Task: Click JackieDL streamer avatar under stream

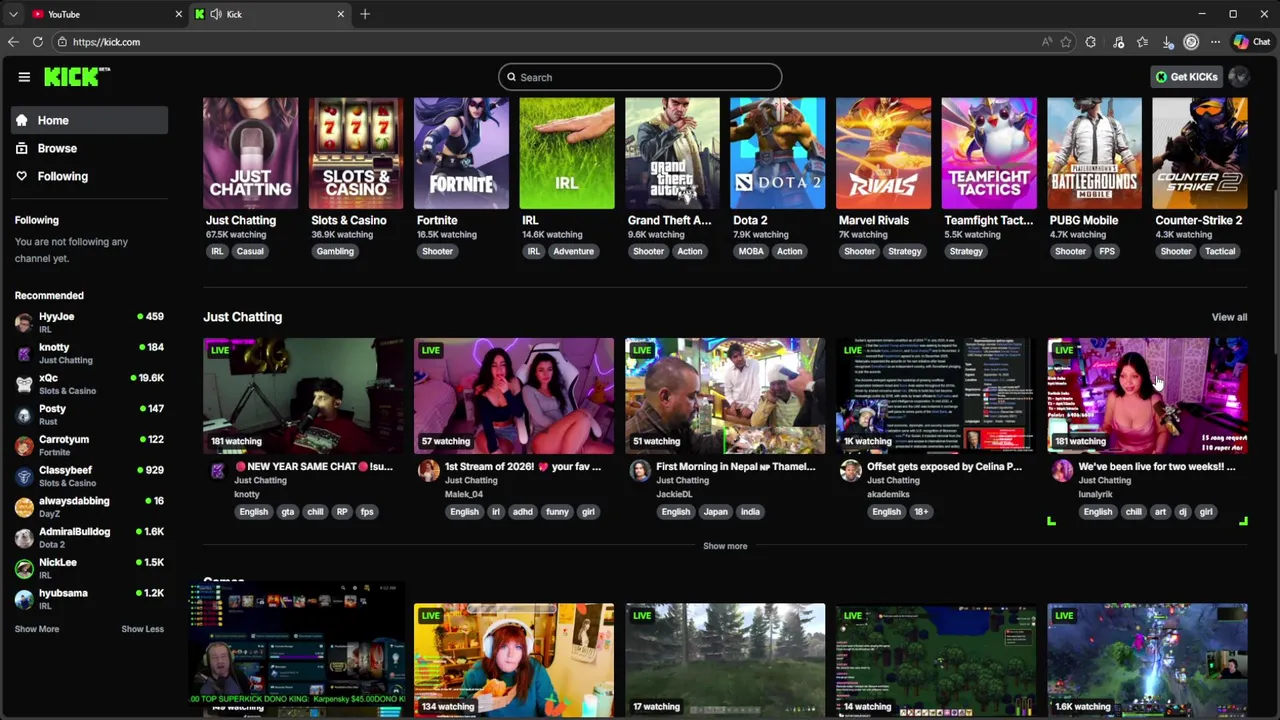Action: point(640,470)
